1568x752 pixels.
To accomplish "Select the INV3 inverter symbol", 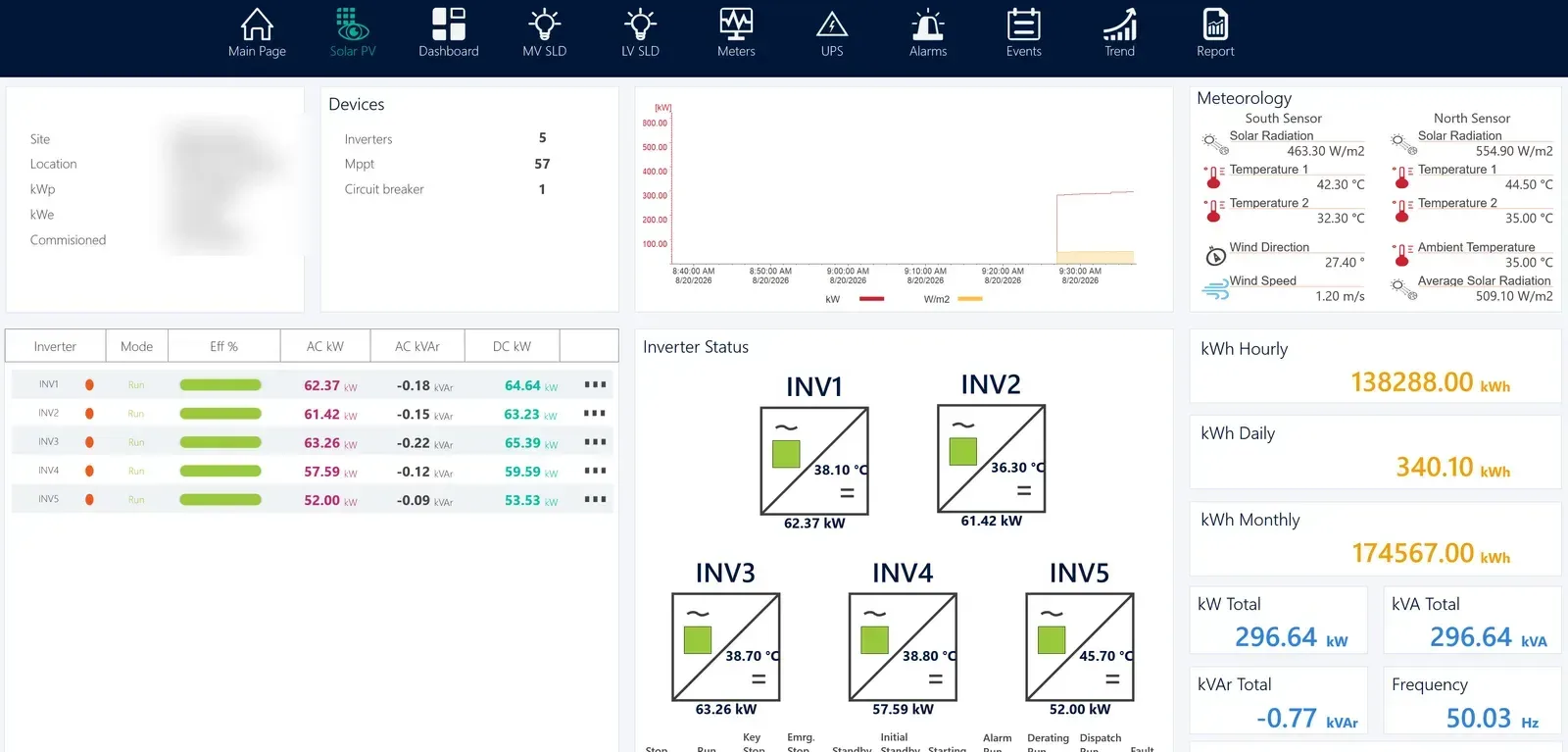I will tap(725, 646).
